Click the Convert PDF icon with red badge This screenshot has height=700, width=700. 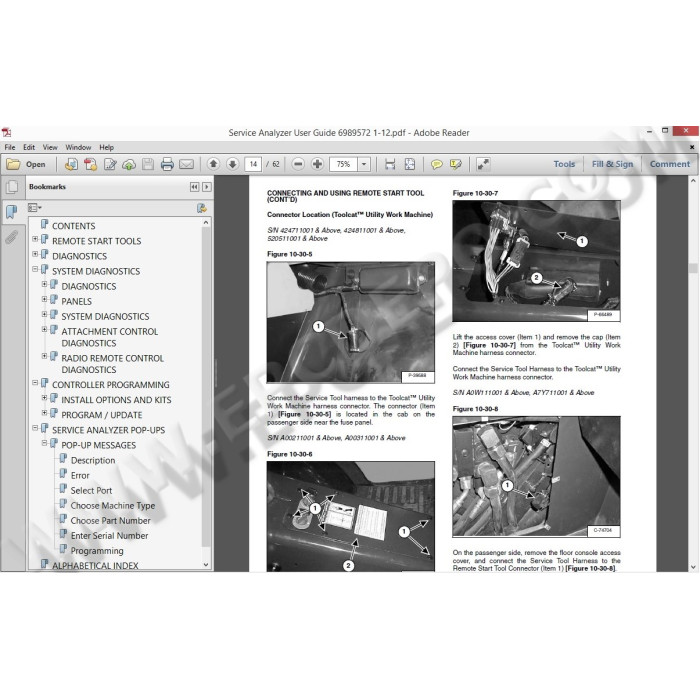(91, 164)
